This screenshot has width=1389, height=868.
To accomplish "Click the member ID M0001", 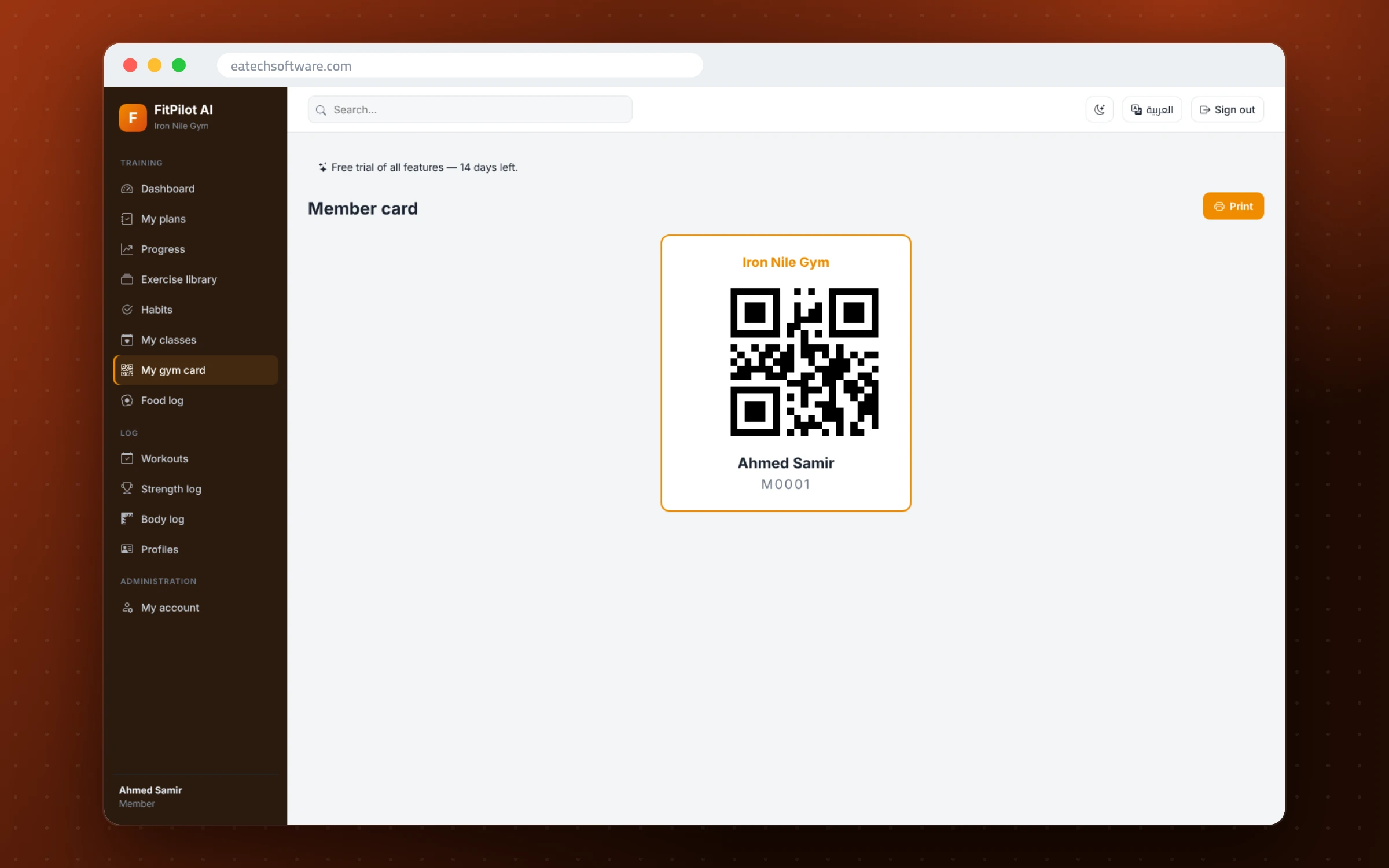I will coord(785,484).
